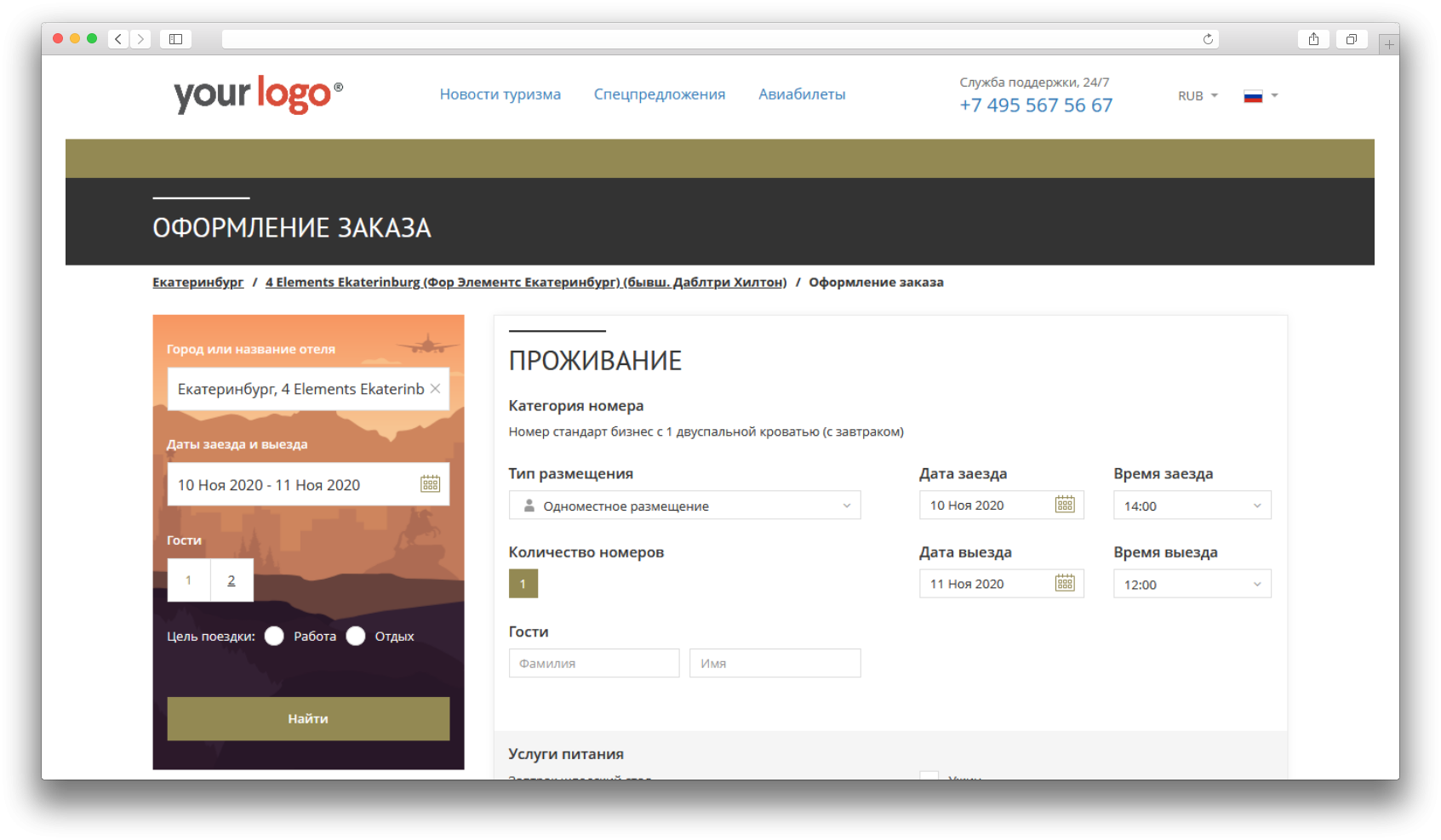The image size is (1441, 840).
Task: Select Работа trip purpose radio button
Action: 274,637
